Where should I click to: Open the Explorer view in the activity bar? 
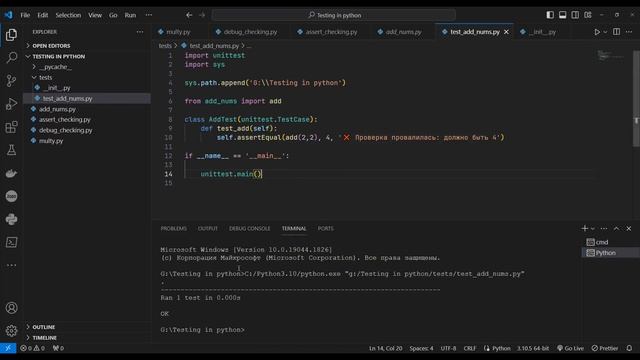11,35
